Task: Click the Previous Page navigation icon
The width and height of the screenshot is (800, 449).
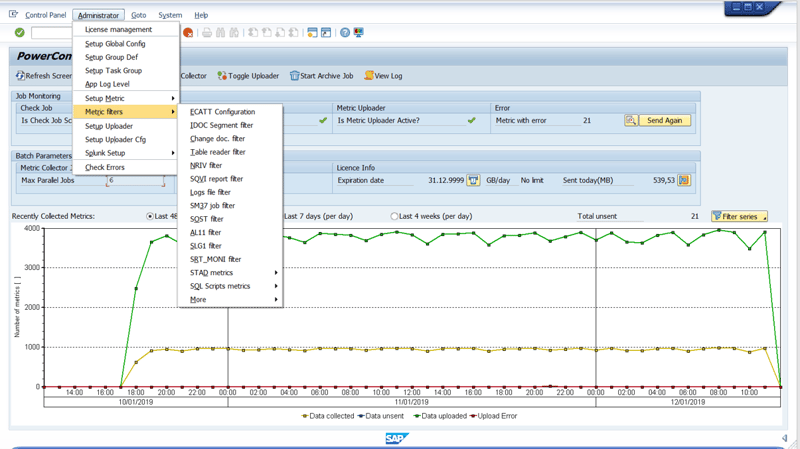Action: tap(266, 33)
